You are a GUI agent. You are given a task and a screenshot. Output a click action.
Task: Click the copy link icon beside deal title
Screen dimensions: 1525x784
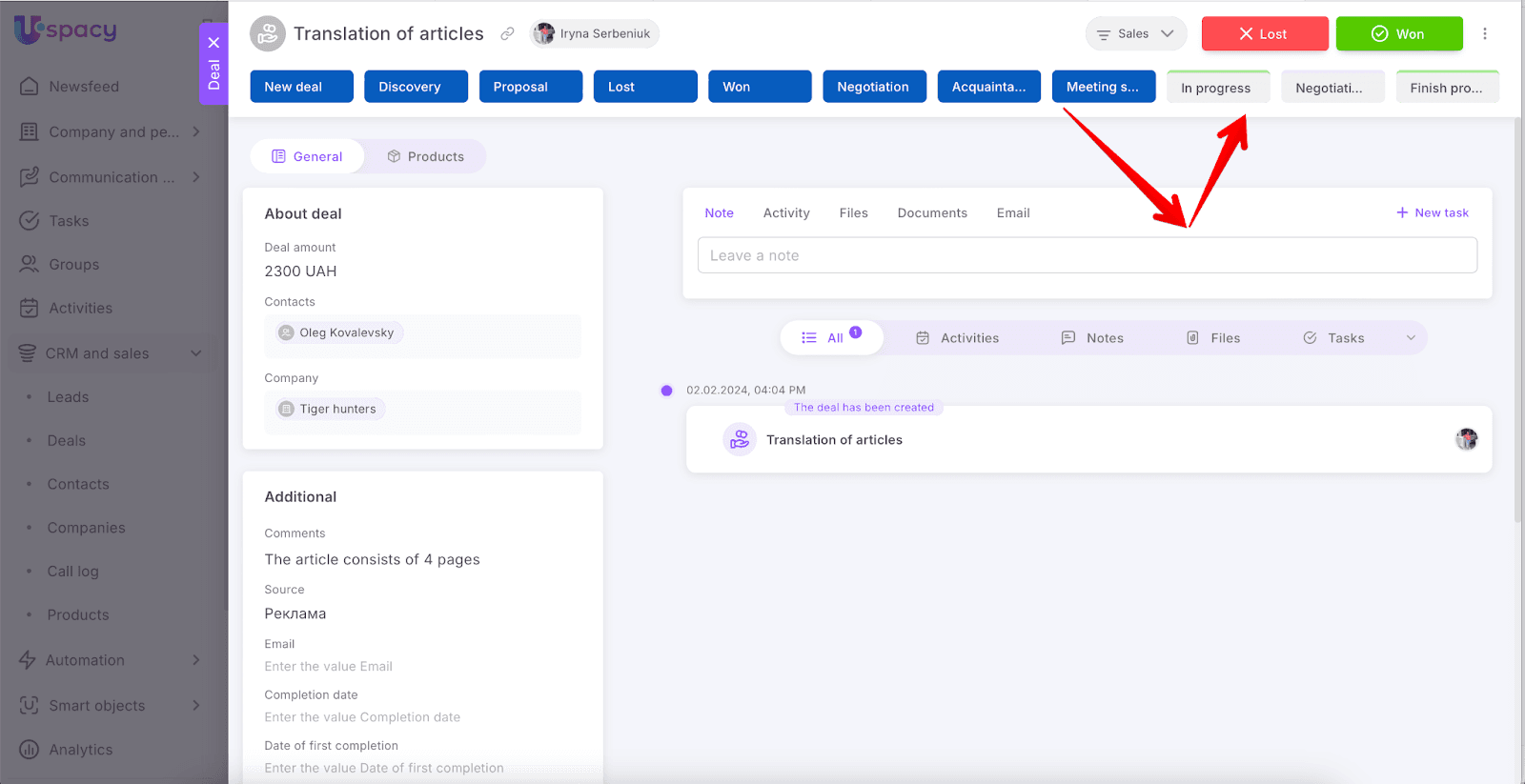pos(507,34)
